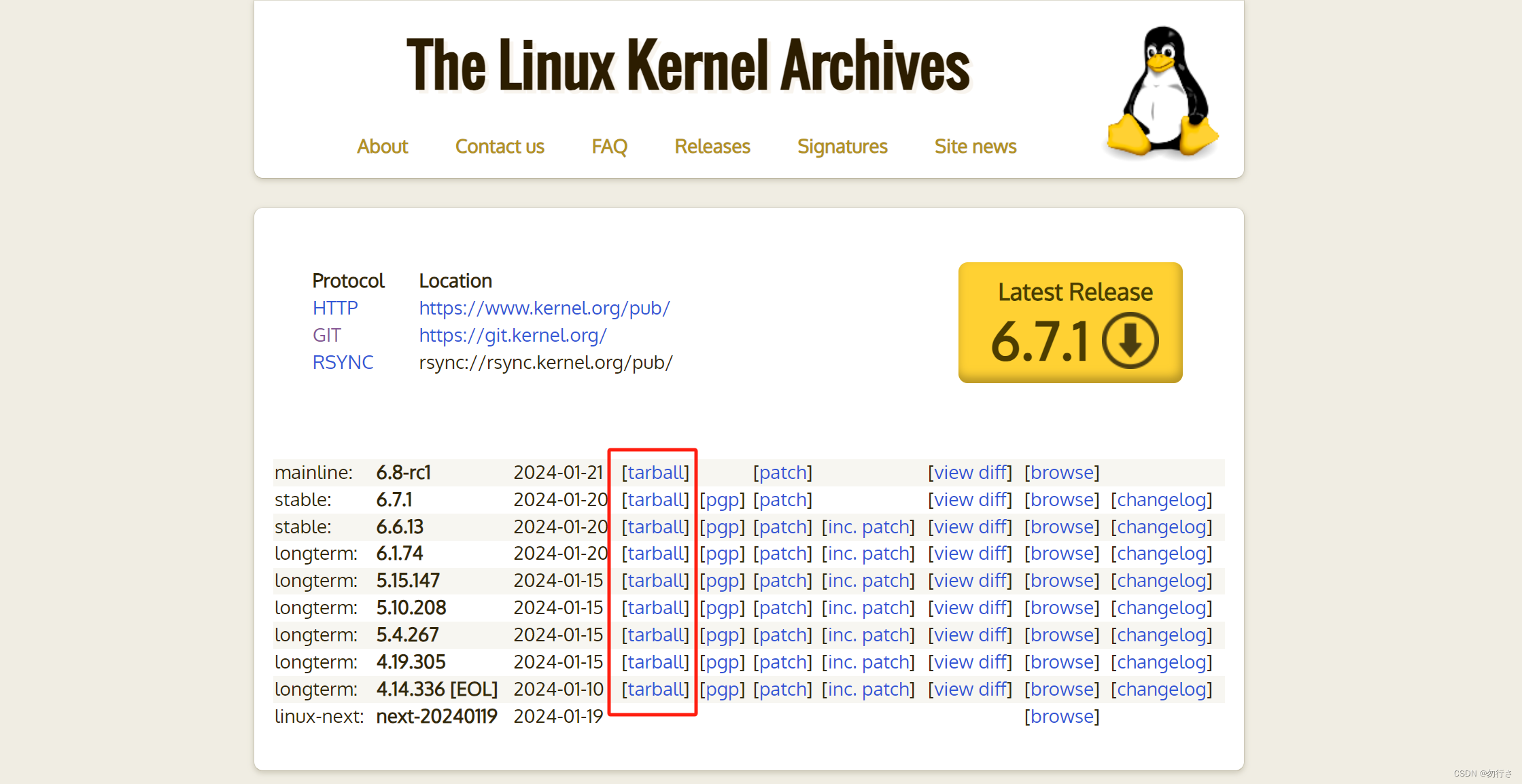Click the Latest Release download arrow icon

[x=1130, y=340]
